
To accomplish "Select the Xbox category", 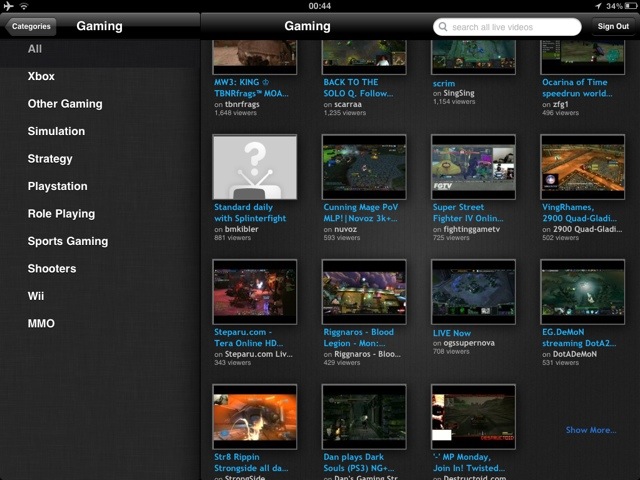I will coord(100,76).
